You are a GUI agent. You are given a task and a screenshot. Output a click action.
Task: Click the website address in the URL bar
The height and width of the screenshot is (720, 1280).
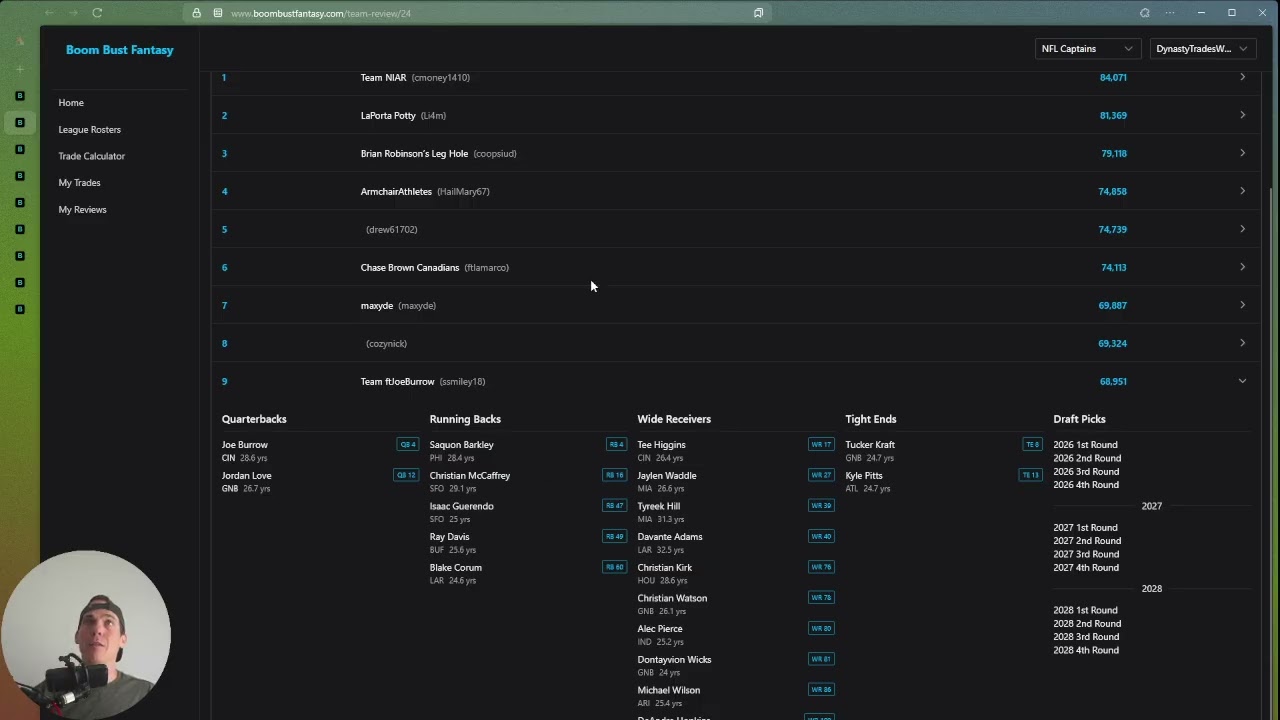321,13
